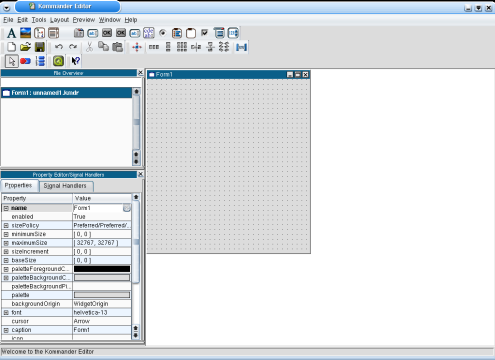
Task: Click the File Overview scrollbar up arrow
Action: (x=136, y=91)
